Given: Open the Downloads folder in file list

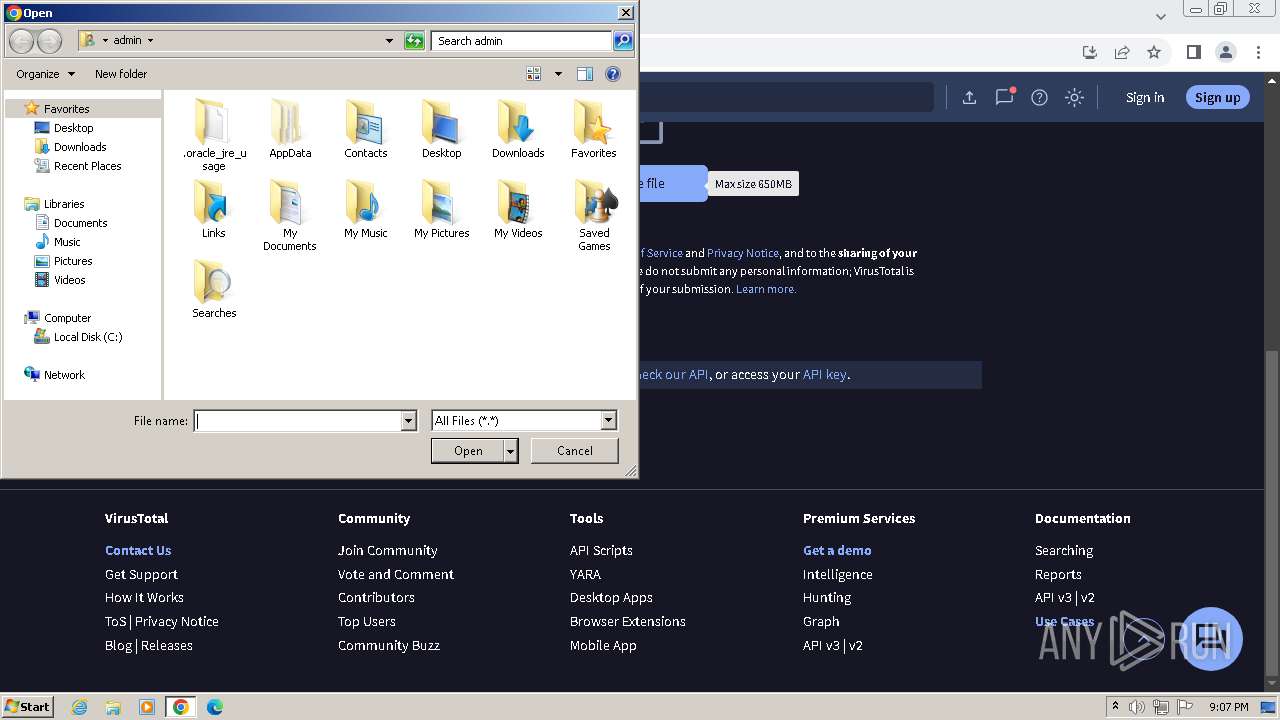Looking at the screenshot, I should click(518, 128).
